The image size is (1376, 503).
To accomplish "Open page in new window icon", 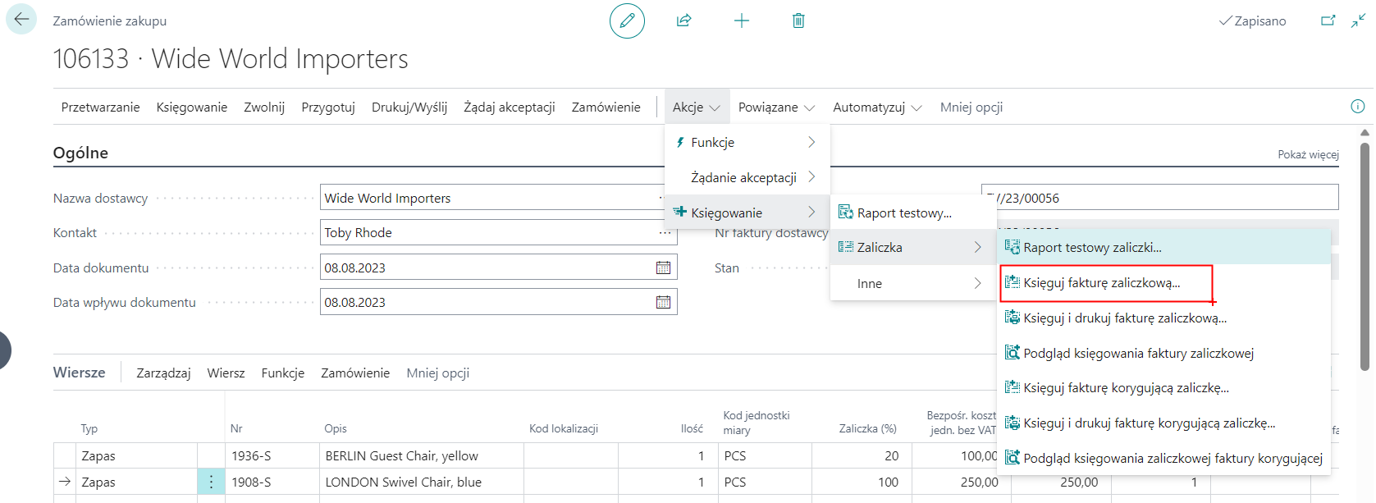I will click(x=1328, y=21).
